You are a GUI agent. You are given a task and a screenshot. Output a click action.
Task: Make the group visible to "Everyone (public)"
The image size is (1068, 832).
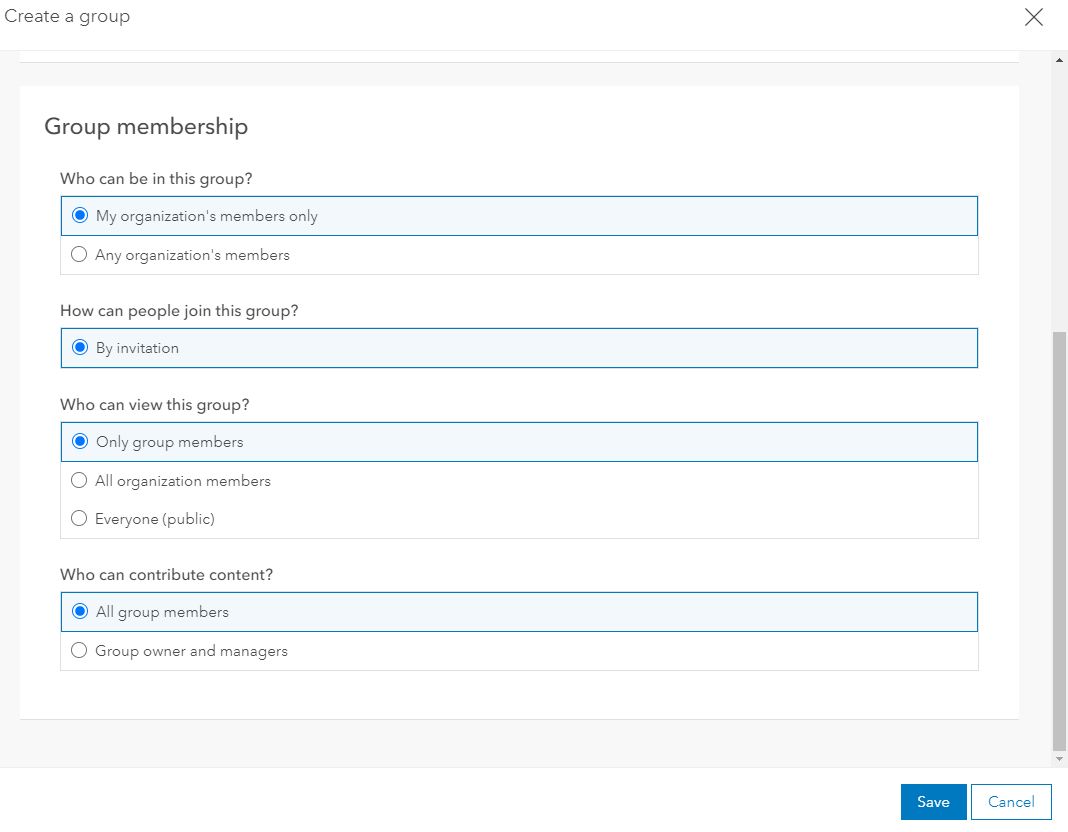coord(79,518)
